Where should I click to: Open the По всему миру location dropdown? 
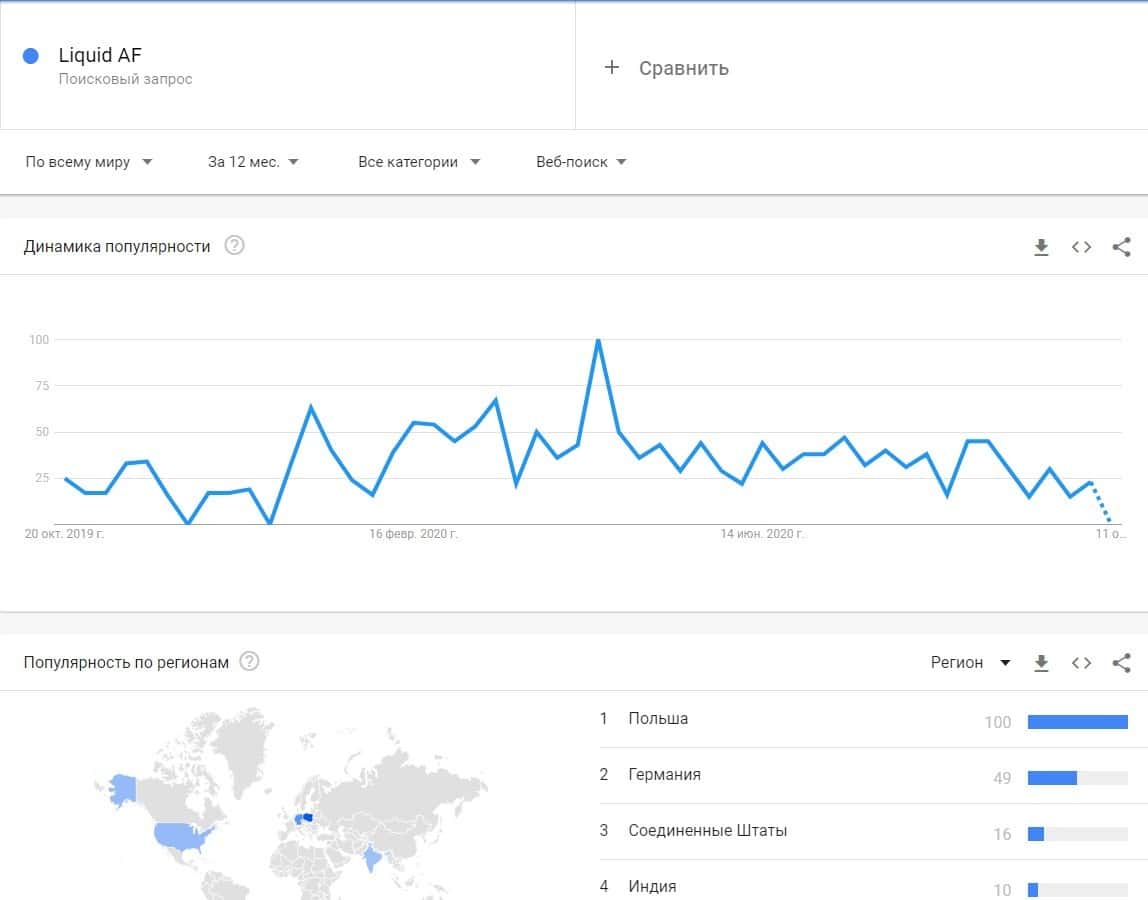coord(89,162)
